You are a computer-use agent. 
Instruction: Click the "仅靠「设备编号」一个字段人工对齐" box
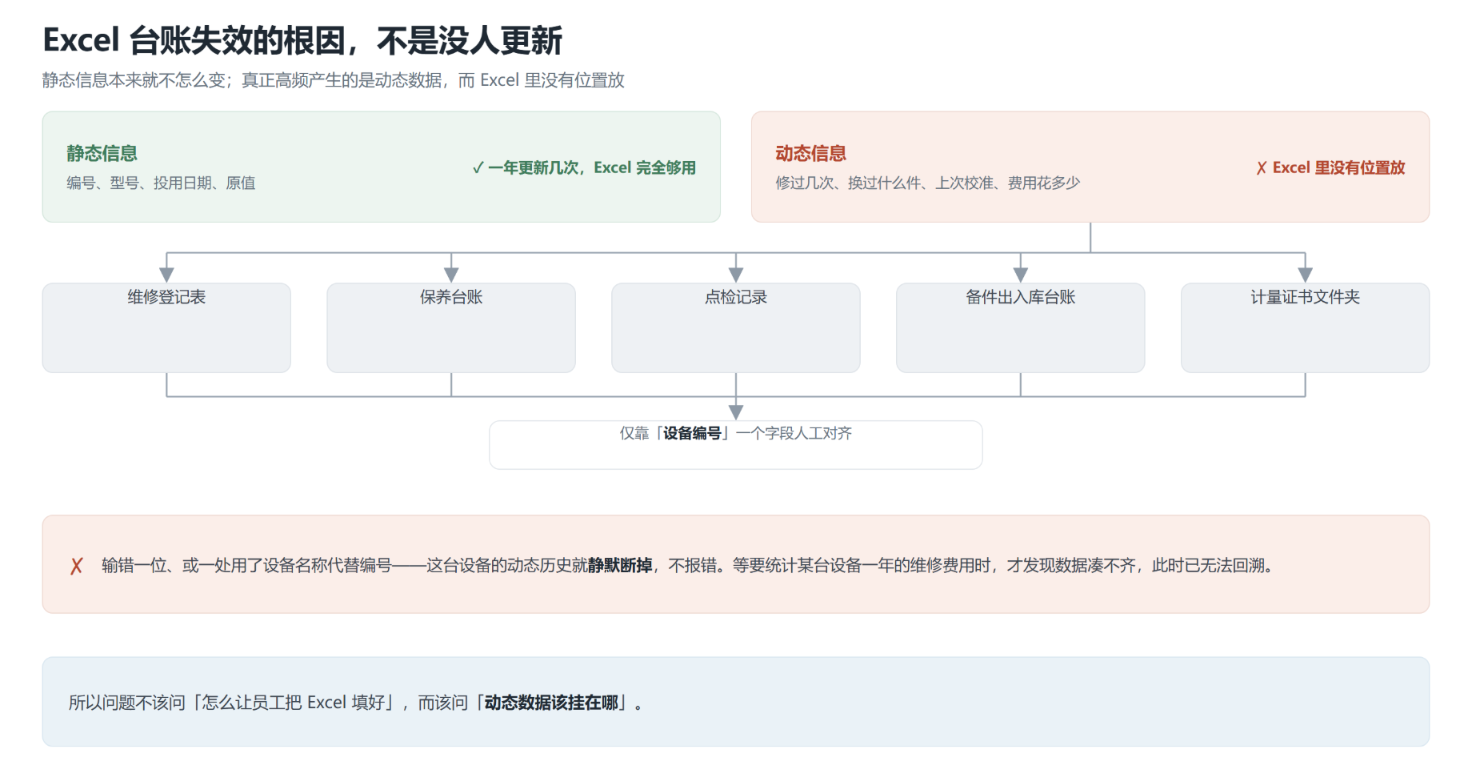click(736, 445)
